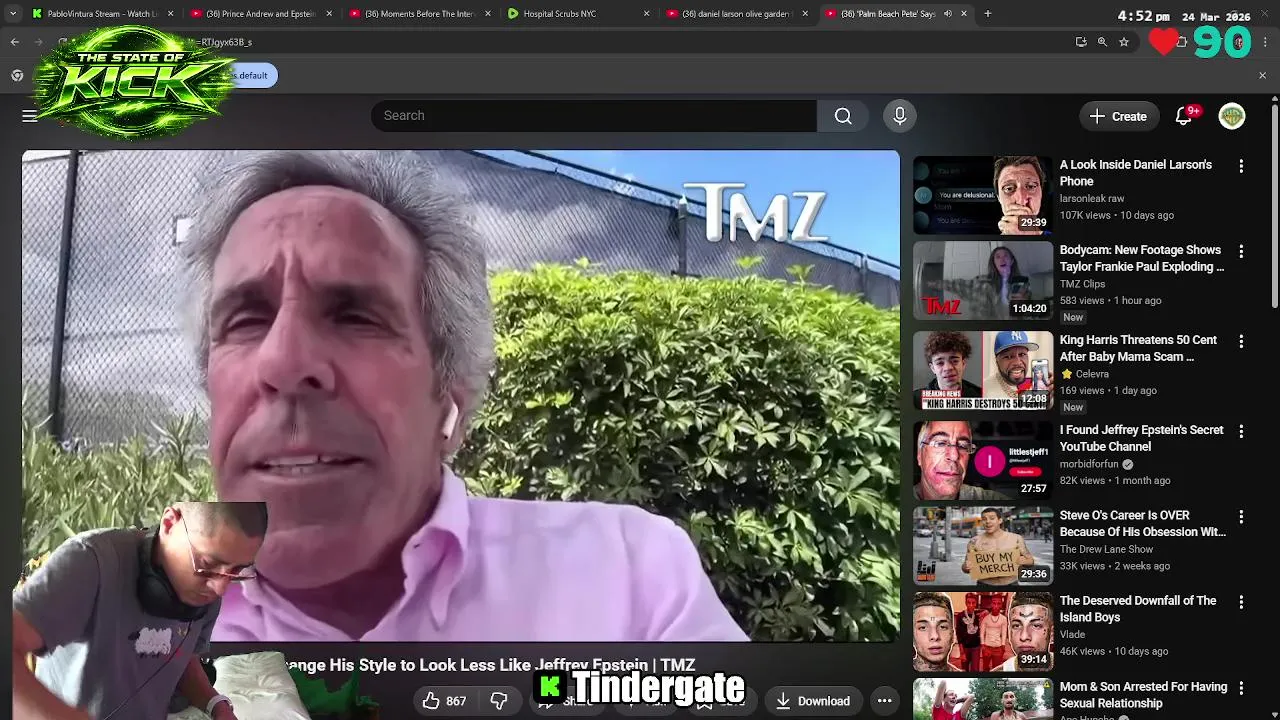Click the morbidforfun channel name
This screenshot has height=720, width=1280.
click(x=1089, y=464)
